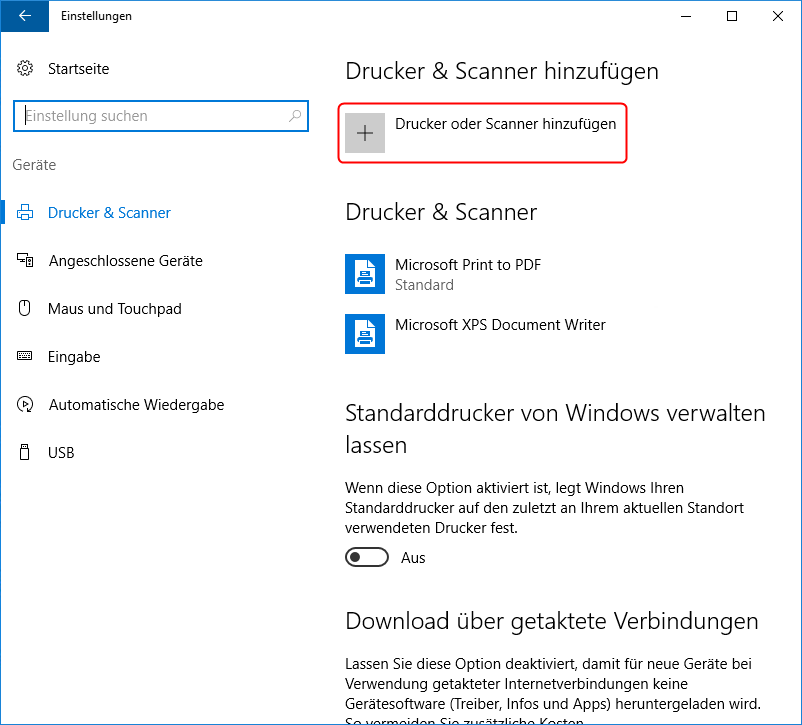Click the Maus und Touchpad mouse icon

(25, 309)
